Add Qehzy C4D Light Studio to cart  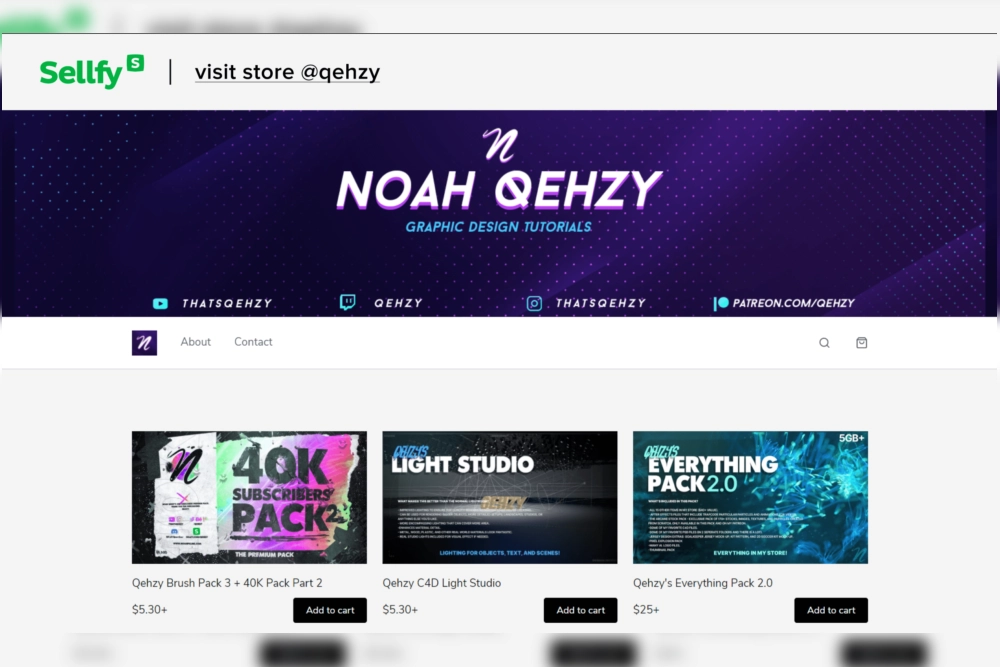(x=580, y=610)
